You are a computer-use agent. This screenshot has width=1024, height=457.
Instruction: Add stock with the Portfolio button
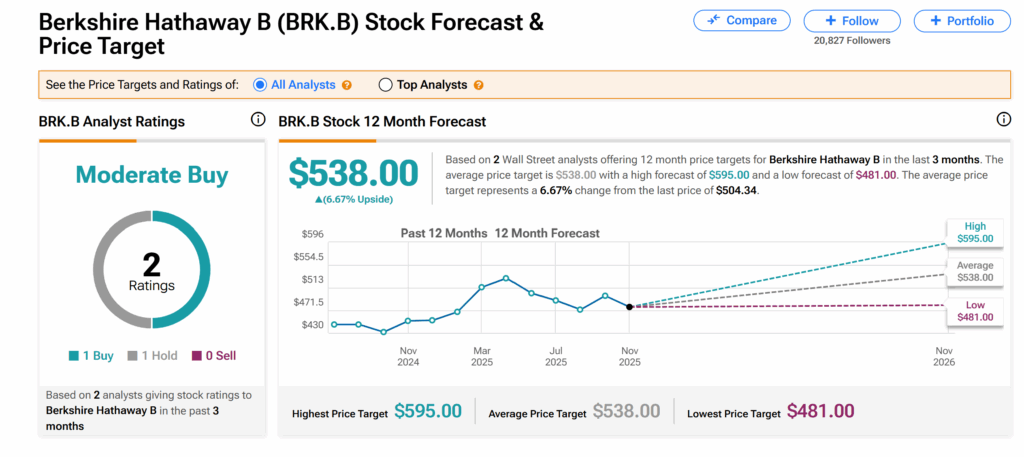click(x=960, y=20)
